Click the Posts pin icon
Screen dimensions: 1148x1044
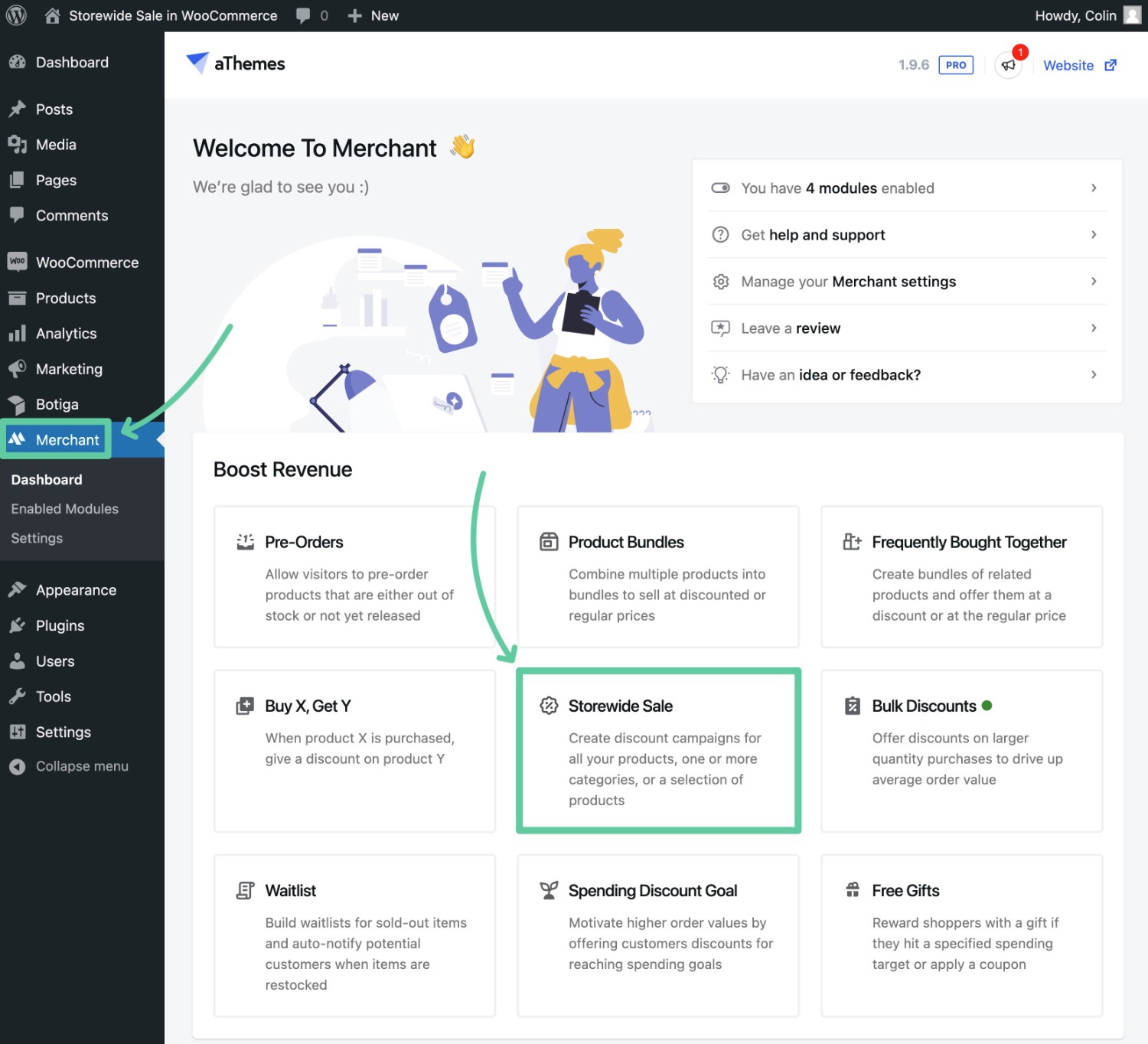[17, 109]
